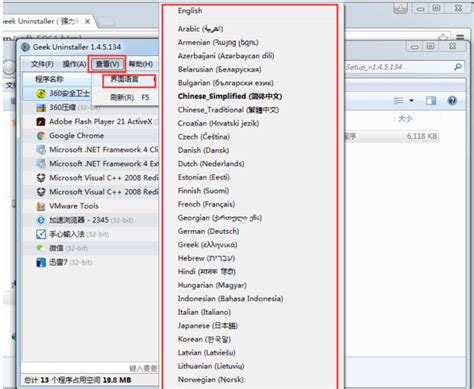Viewport: 474px width, 389px height.
Task: Switch interface to German (Deutsch)
Action: 208,231
